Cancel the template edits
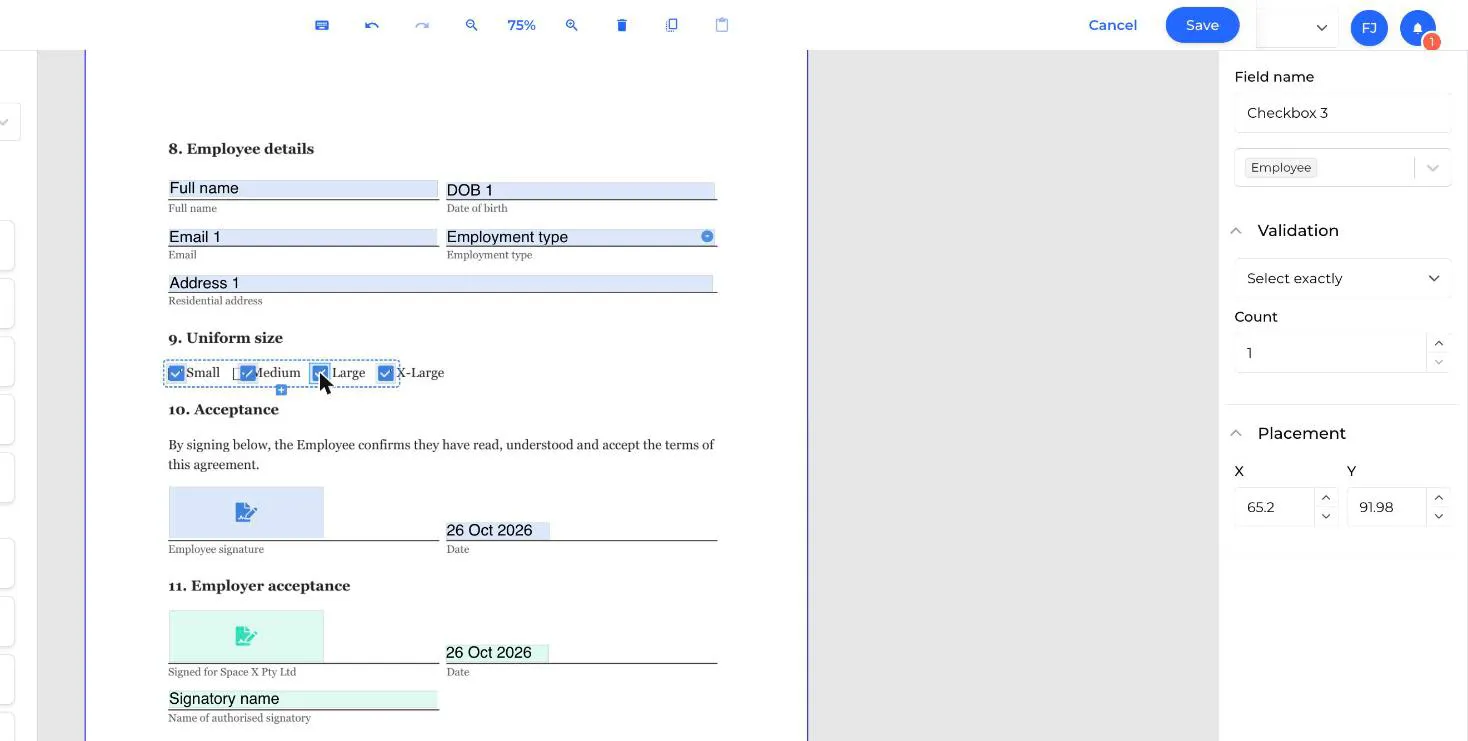 pyautogui.click(x=1112, y=25)
